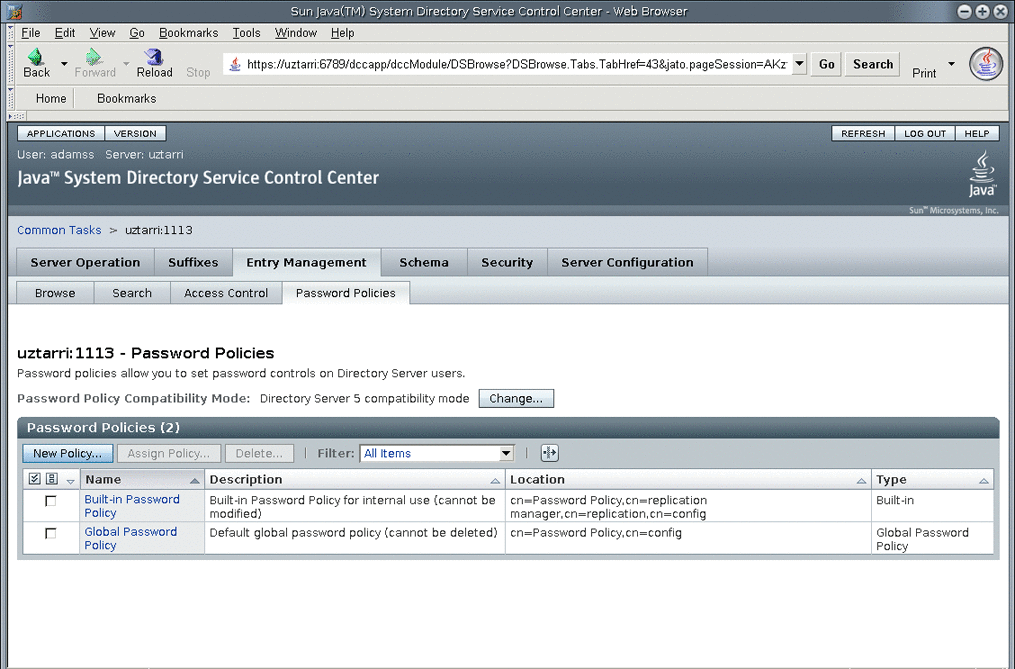Image resolution: width=1015 pixels, height=669 pixels.
Task: Open the Built-in Password Policy link
Action: click(x=132, y=506)
